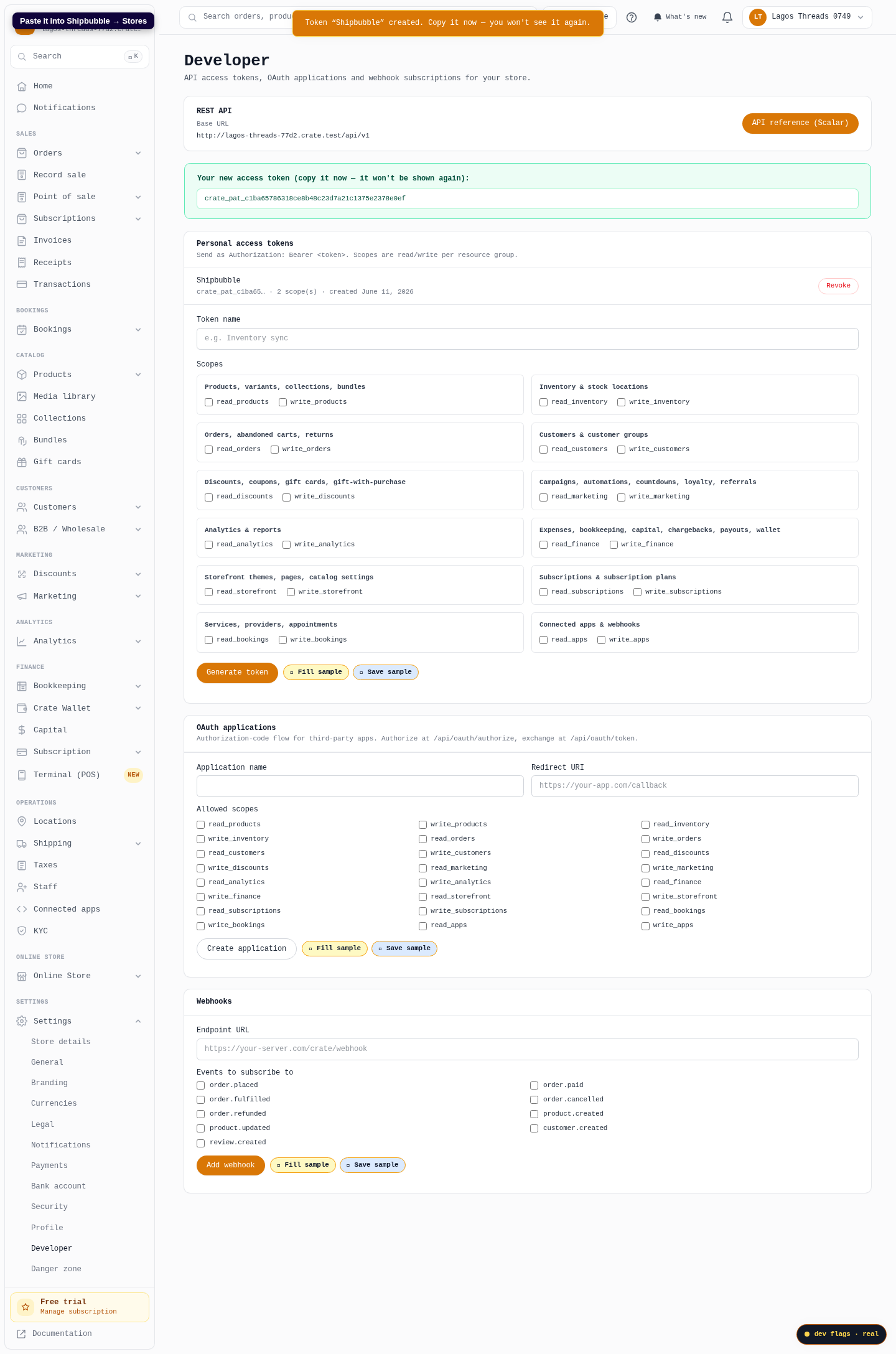
Task: Click the new access token value field
Action: coord(528,199)
